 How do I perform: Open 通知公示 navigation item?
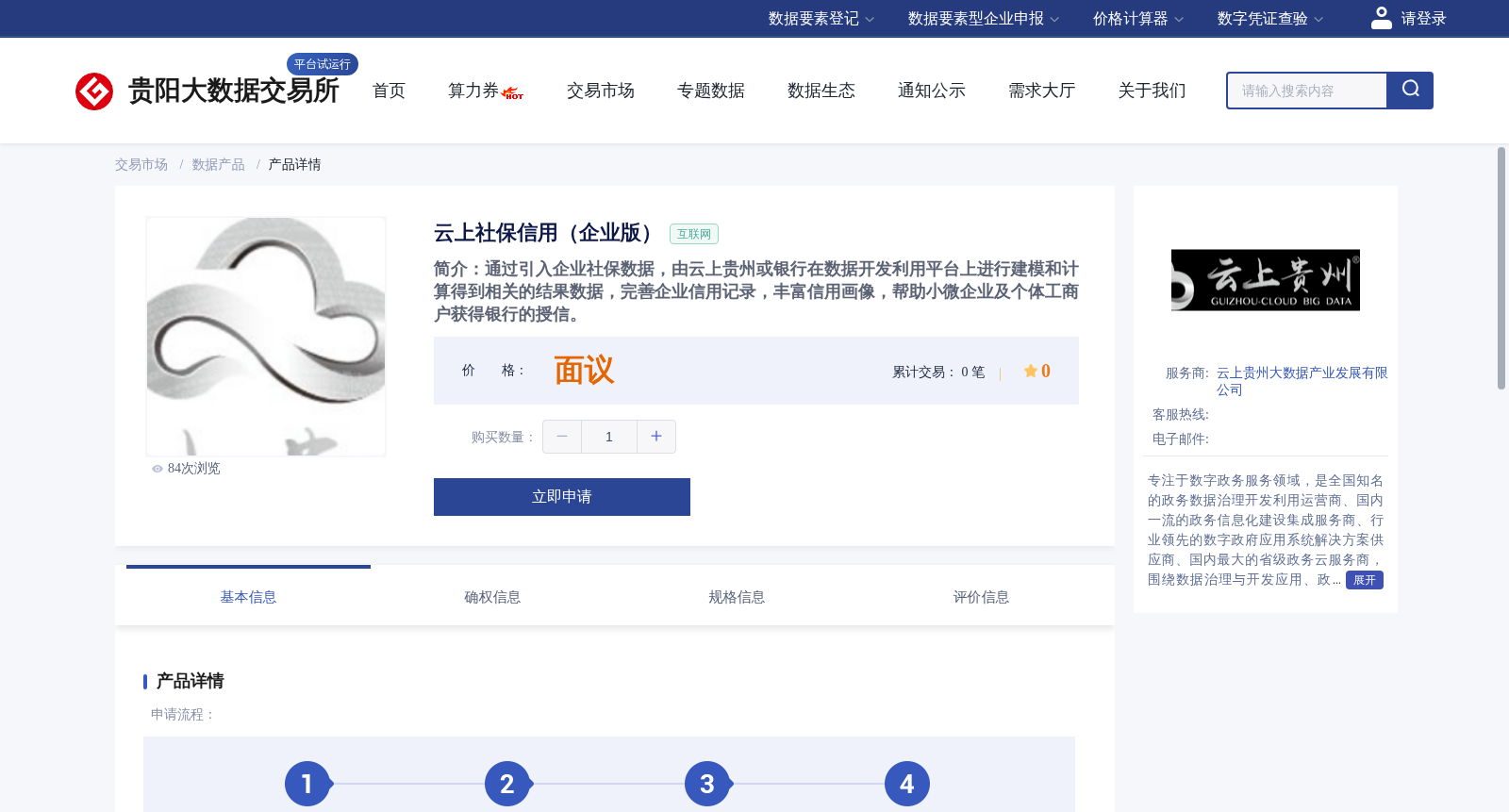point(932,91)
